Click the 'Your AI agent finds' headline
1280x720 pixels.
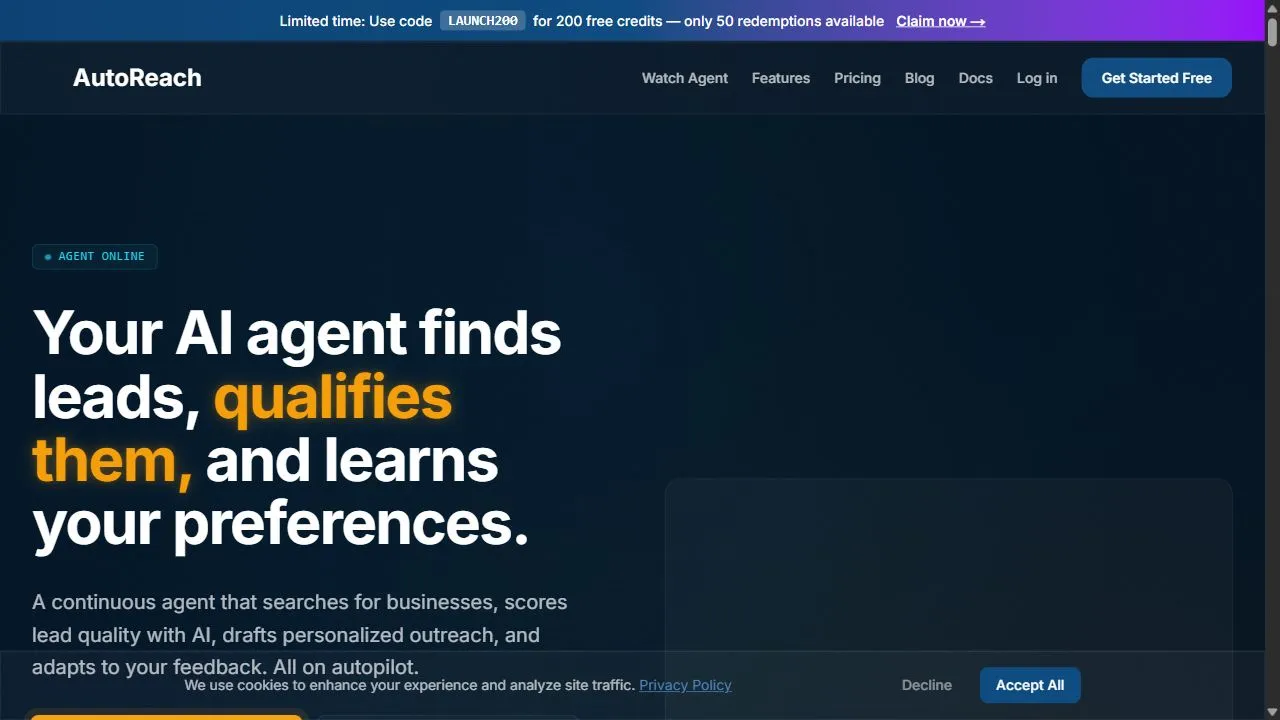[297, 332]
